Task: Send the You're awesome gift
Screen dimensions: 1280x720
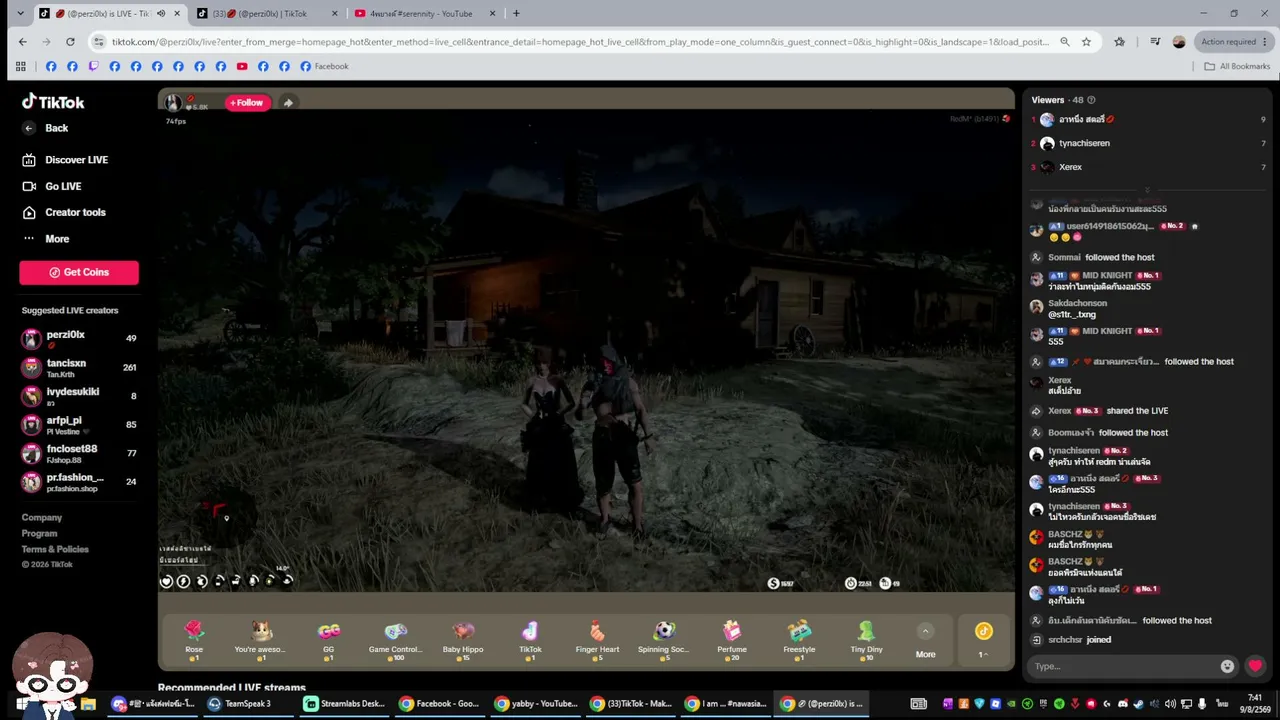Action: [260, 639]
